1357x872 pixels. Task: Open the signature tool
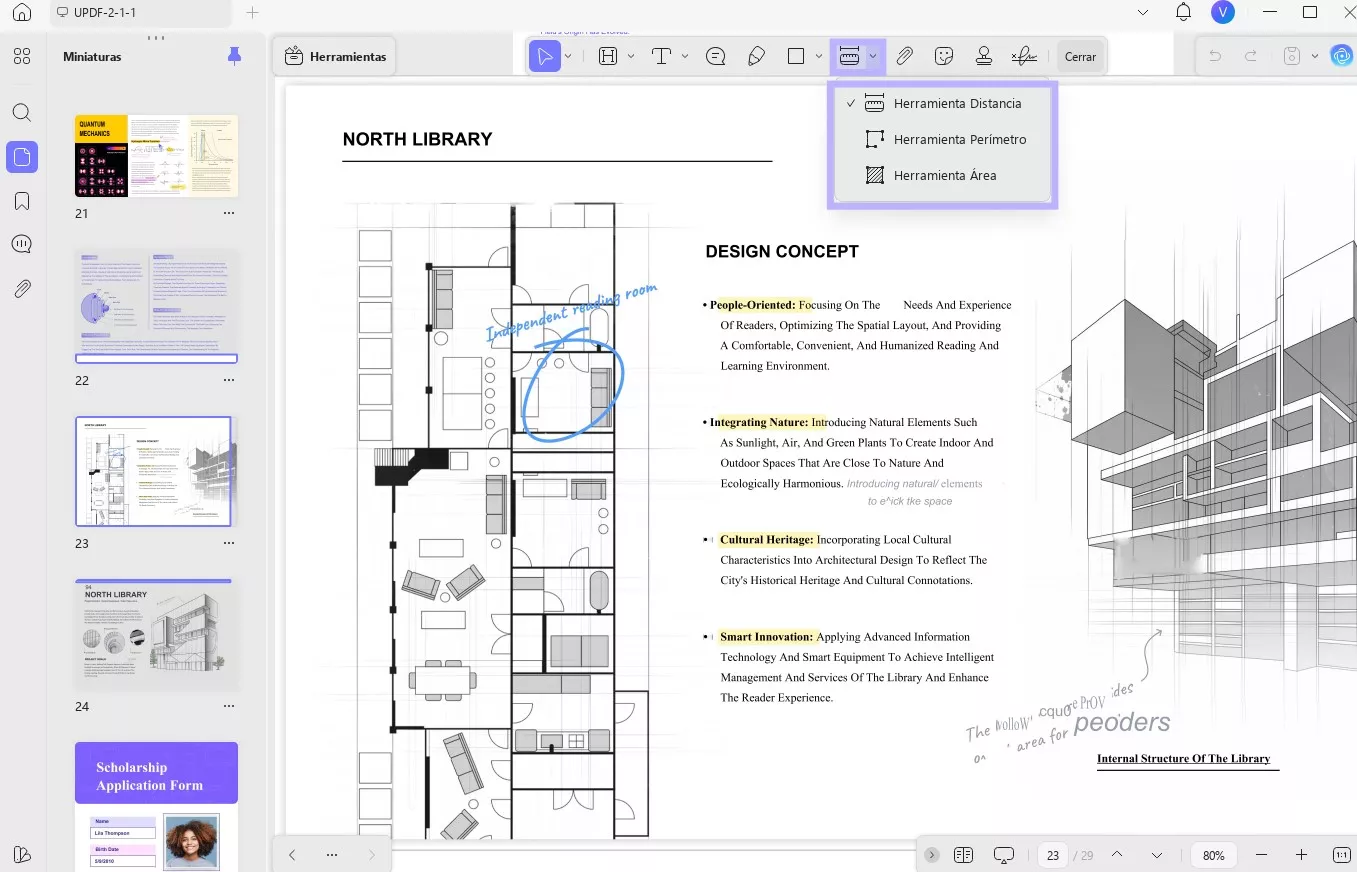(1024, 57)
